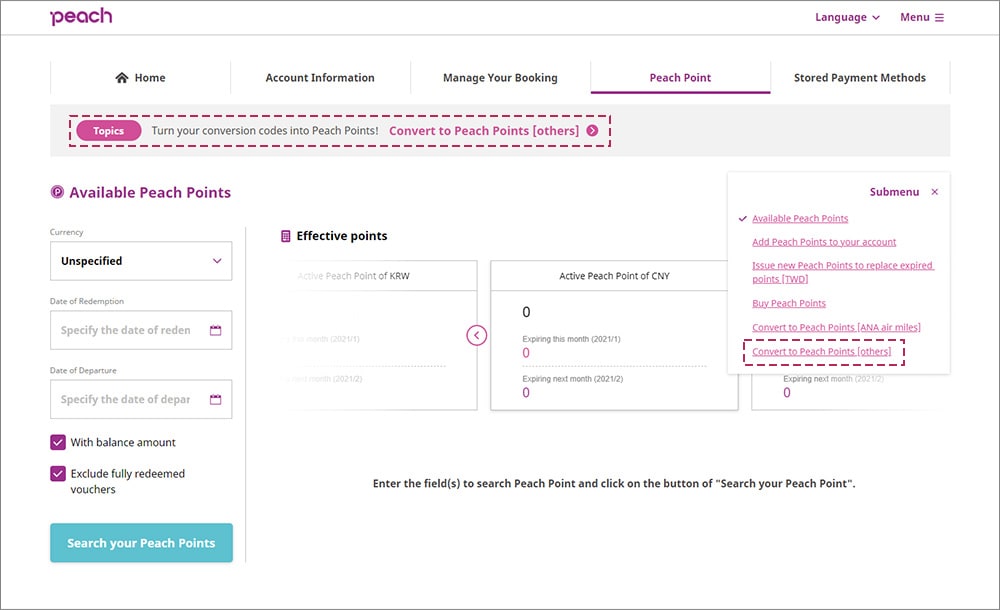
Task: Open Convert to Peach Points [ANA air miles]
Action: 836,327
